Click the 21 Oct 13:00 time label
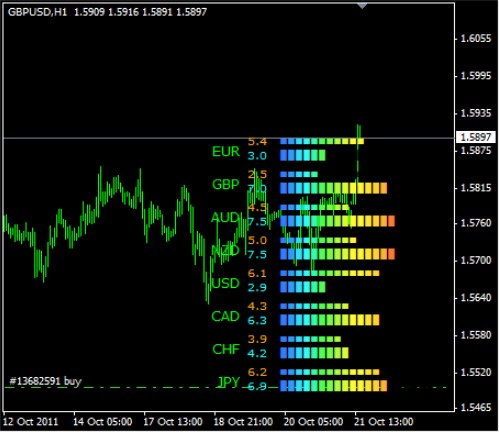499x432 pixels. (x=384, y=422)
